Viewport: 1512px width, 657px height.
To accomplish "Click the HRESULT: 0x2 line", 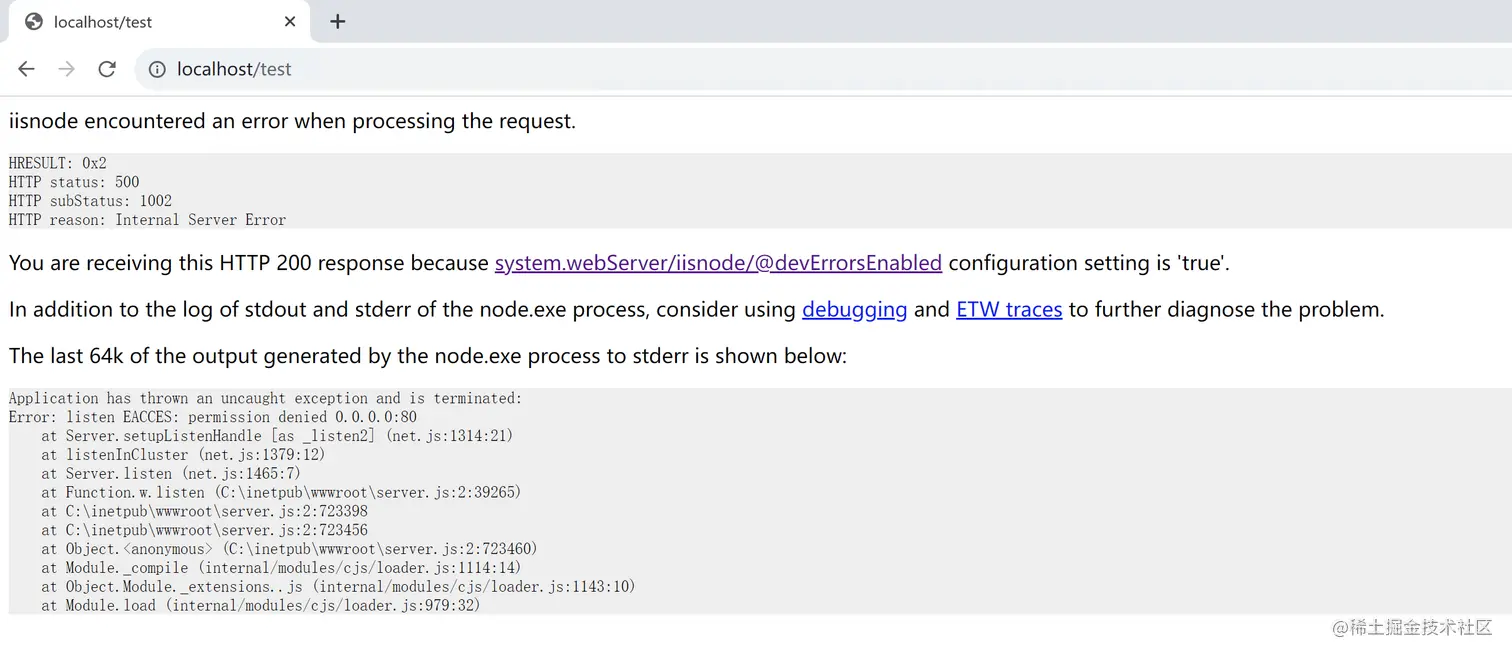I will point(58,163).
